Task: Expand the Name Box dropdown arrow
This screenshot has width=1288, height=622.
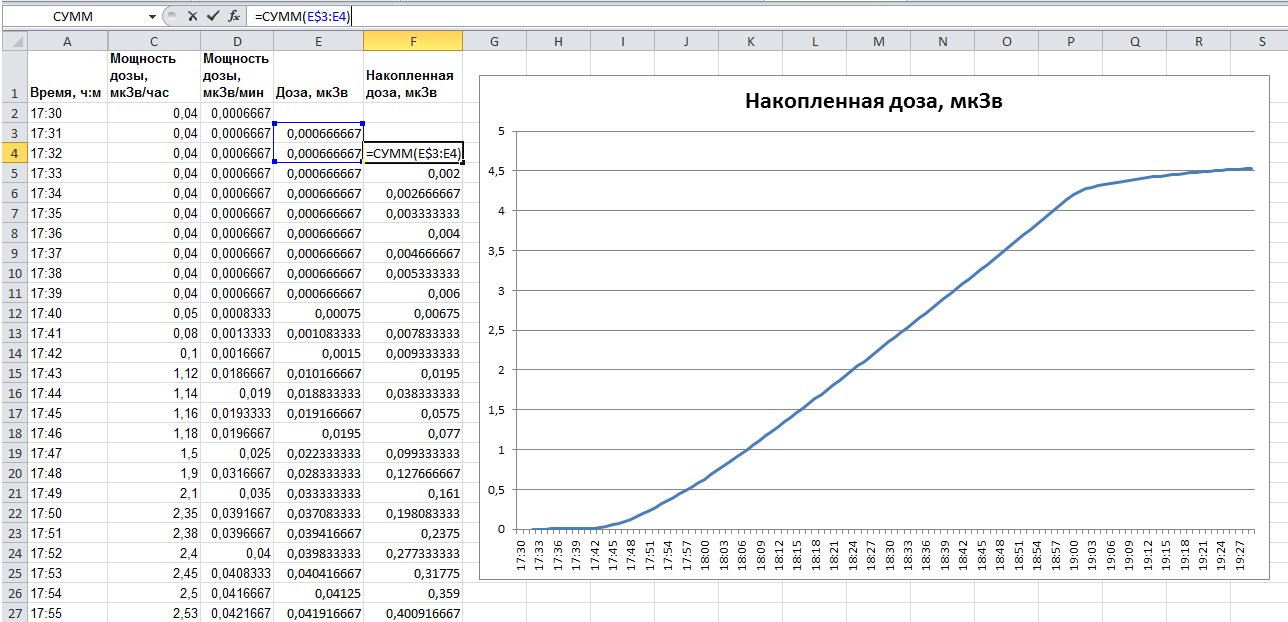Action: (x=152, y=17)
